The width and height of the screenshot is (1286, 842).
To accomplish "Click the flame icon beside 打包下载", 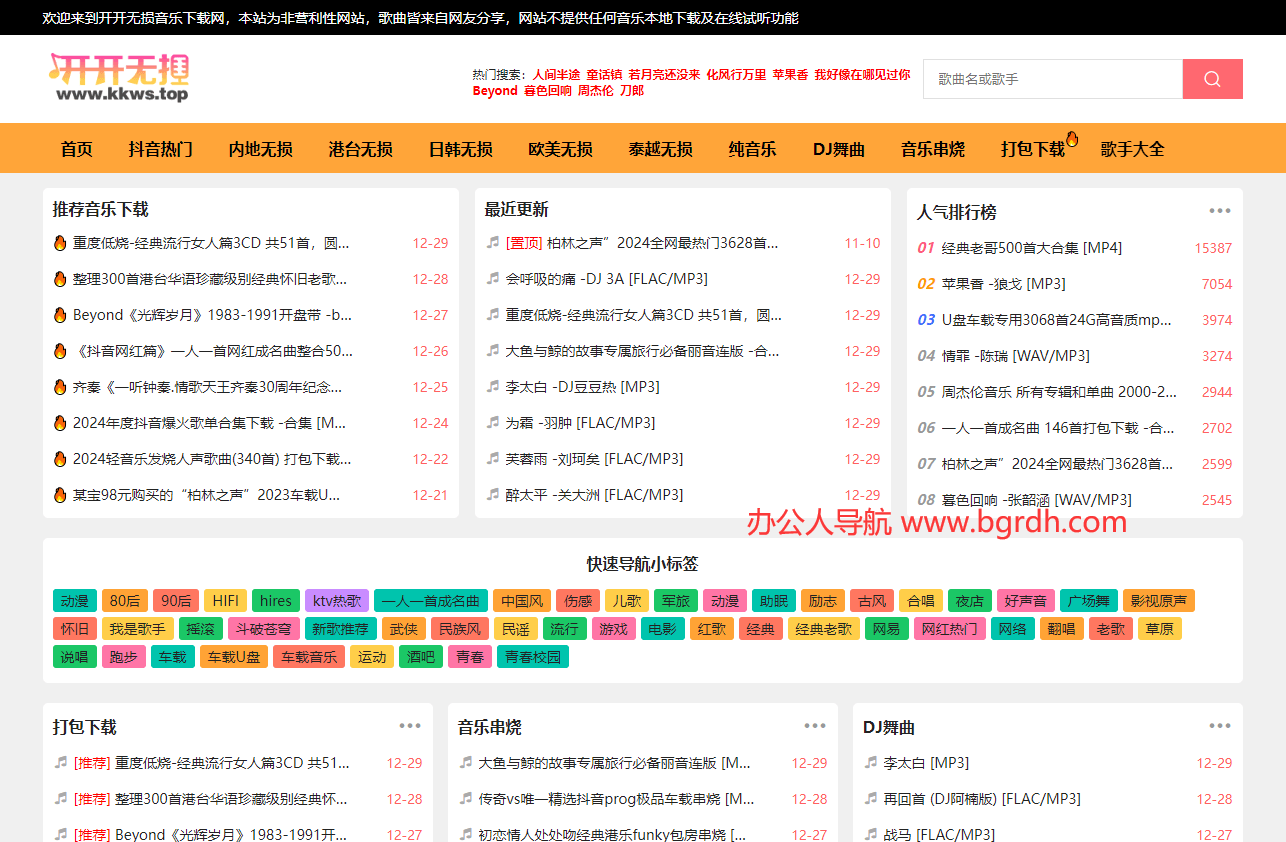I will click(x=1072, y=139).
